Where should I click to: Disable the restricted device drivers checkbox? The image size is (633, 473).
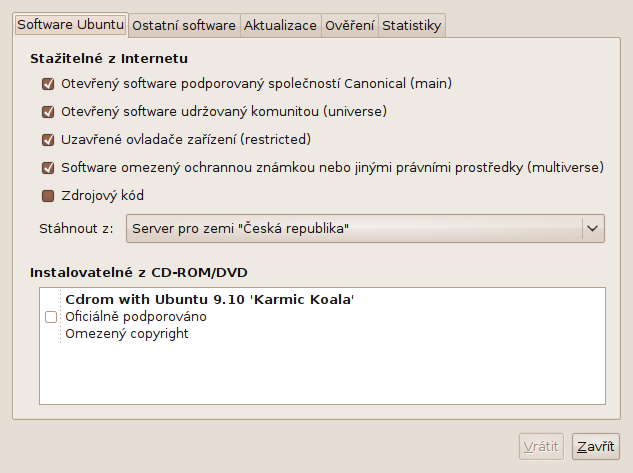(x=48, y=140)
